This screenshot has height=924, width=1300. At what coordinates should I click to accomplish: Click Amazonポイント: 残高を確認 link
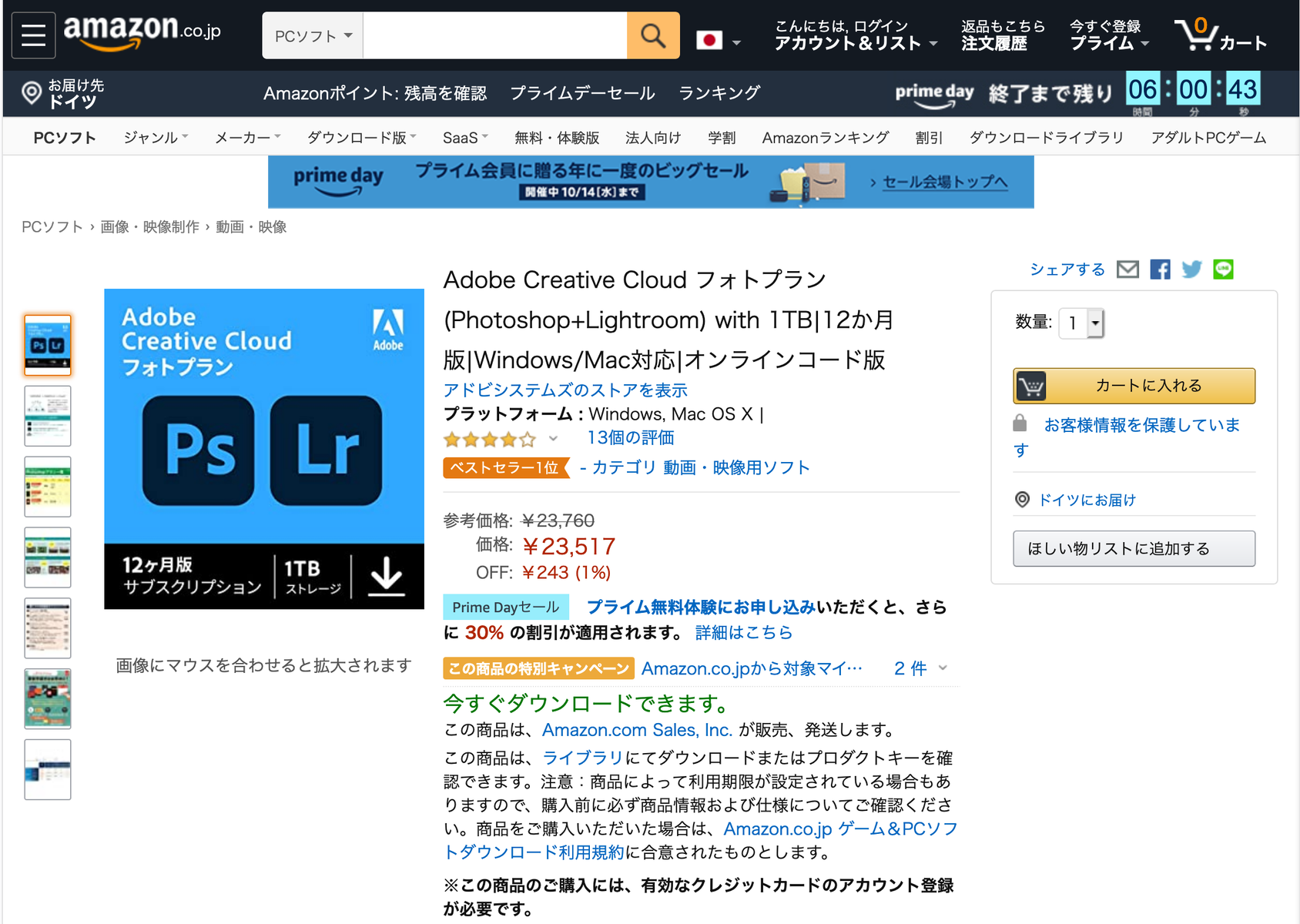(375, 93)
